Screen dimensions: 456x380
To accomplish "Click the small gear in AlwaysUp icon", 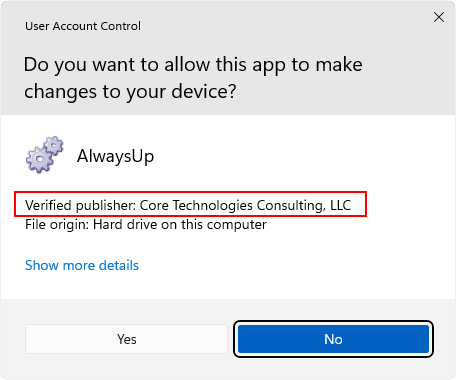I will [x=54, y=146].
